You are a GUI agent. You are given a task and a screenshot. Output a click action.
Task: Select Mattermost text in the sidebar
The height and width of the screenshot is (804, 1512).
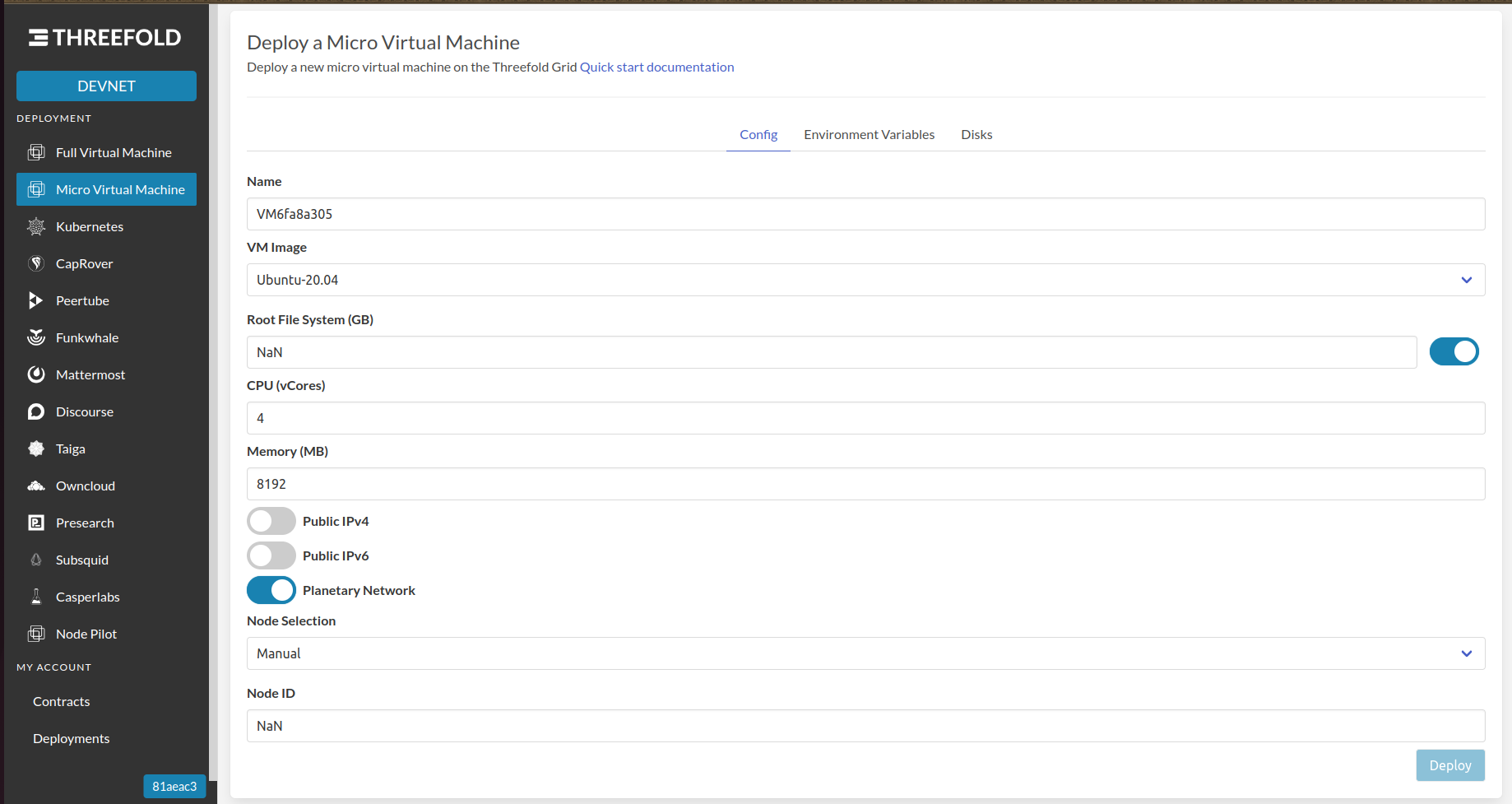pyautogui.click(x=90, y=374)
